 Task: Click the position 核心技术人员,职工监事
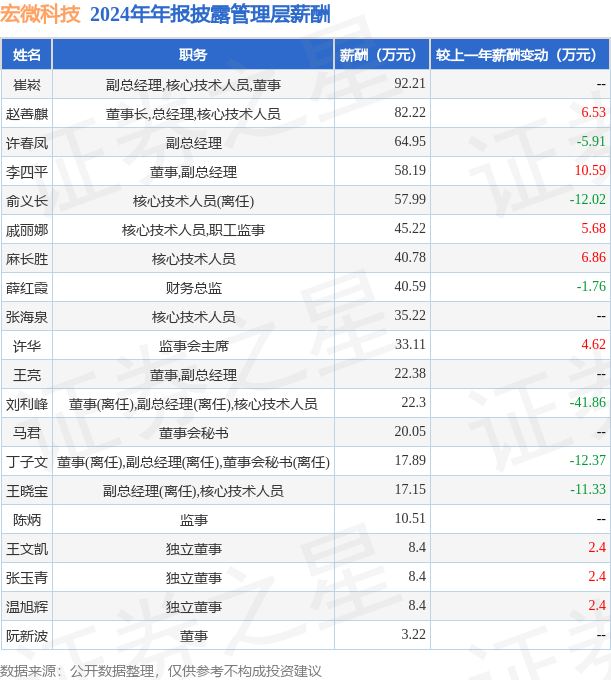(193, 230)
